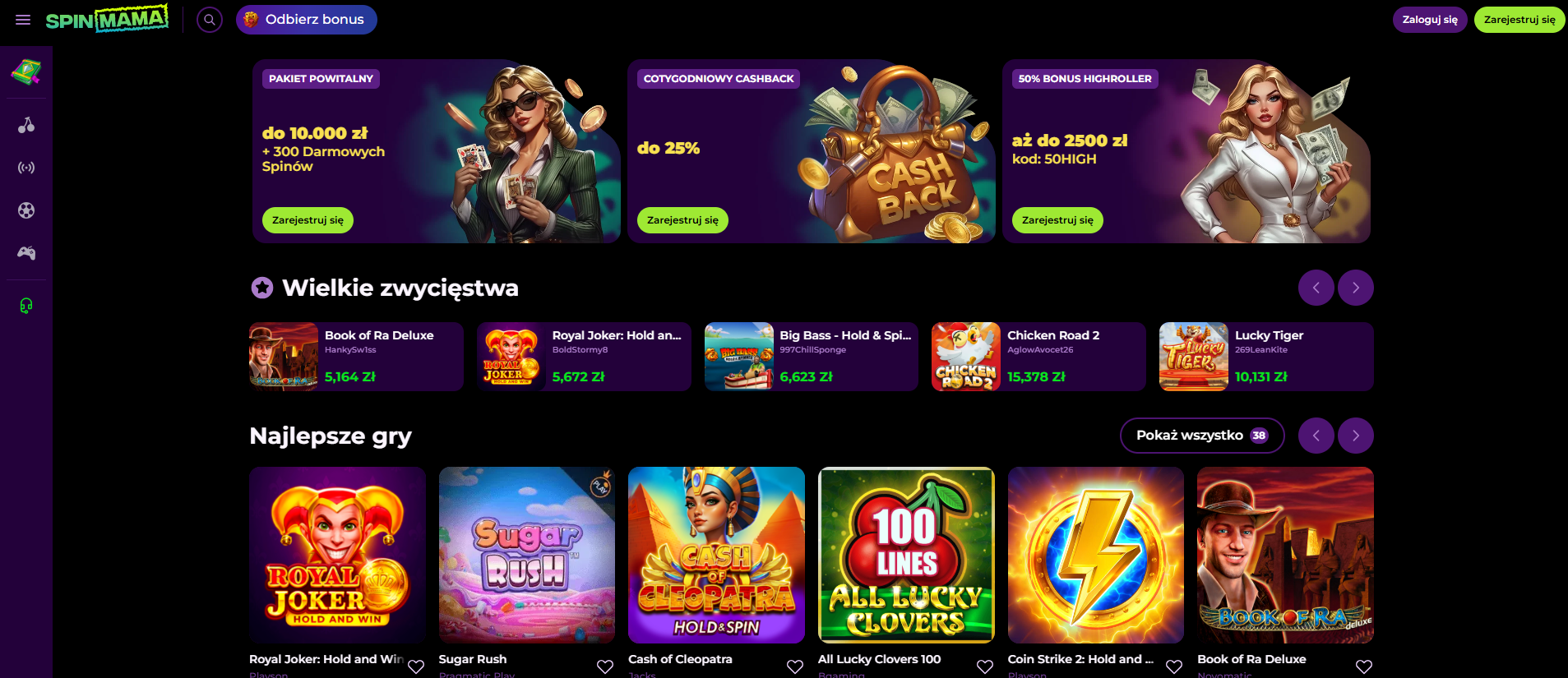Screen dimensions: 1568x678
Task: Click Pokaż wszystko 38 button
Action: (1202, 436)
